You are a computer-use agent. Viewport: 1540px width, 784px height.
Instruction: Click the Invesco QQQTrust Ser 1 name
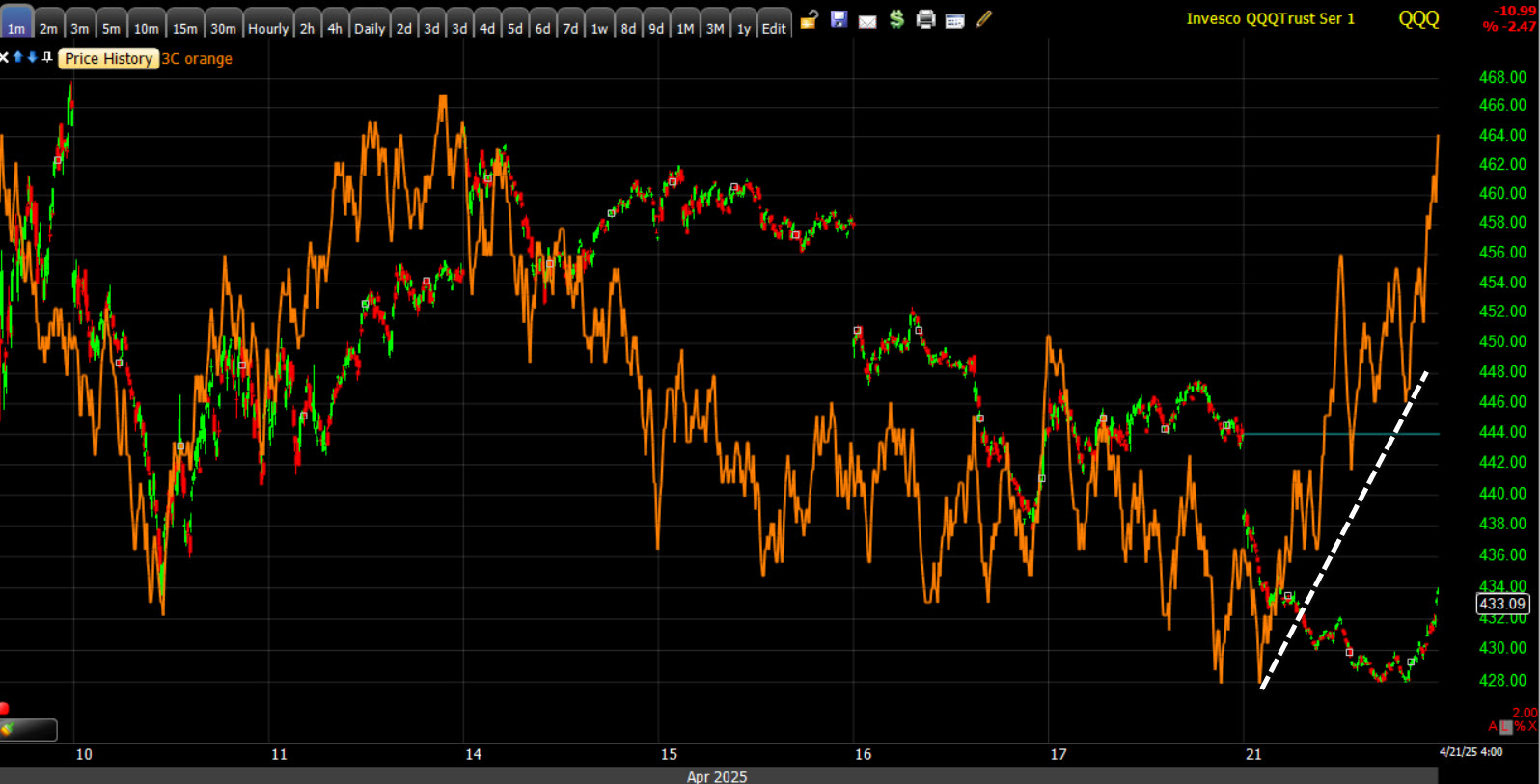coord(1270,18)
